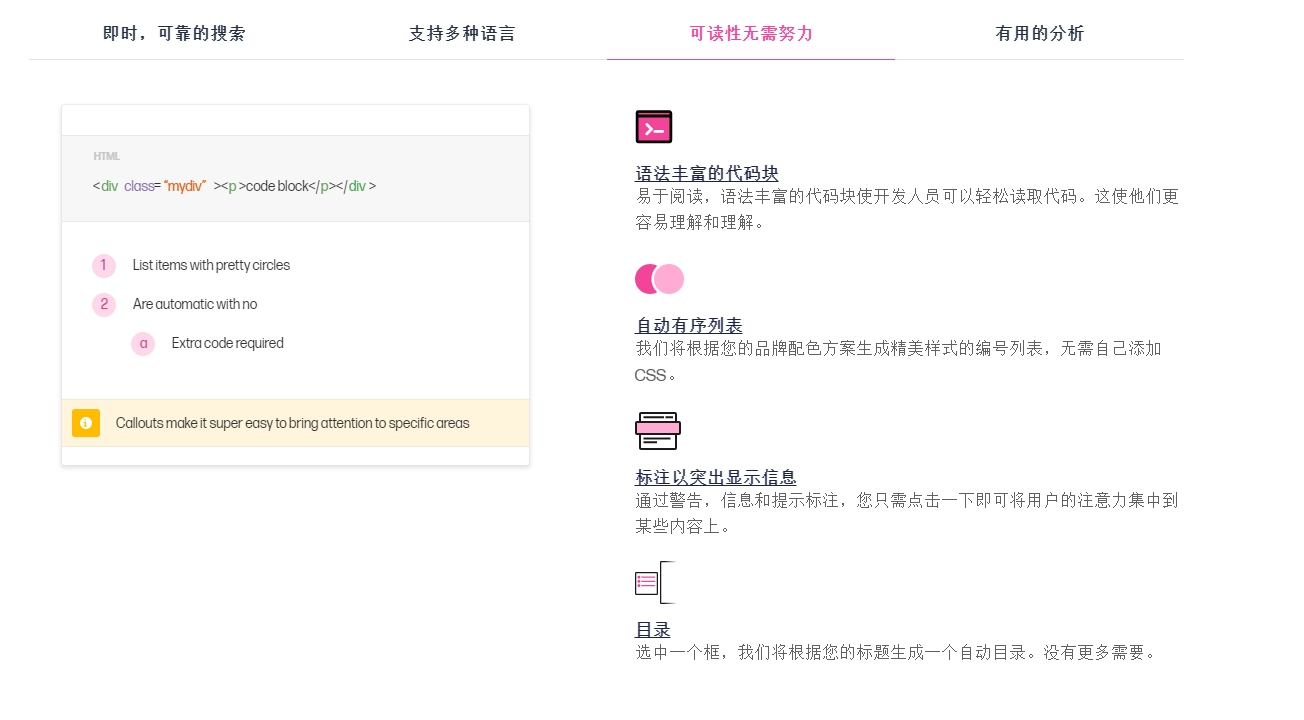
Task: Click the 'Extra code required' sub-item
Action: pos(228,344)
